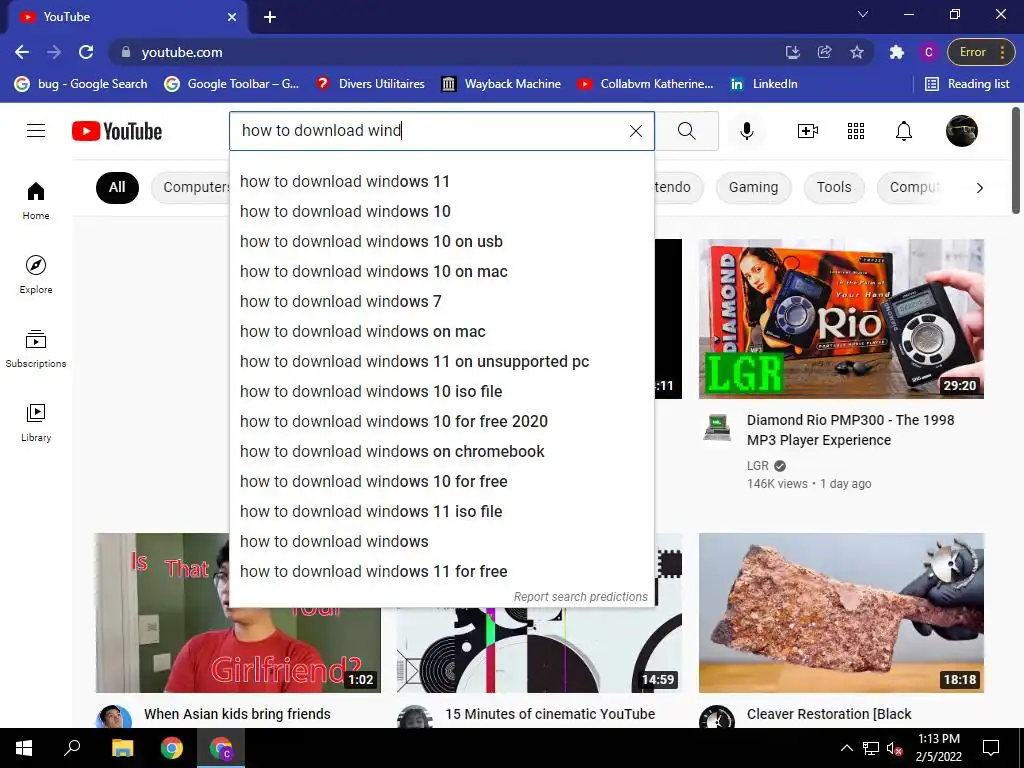Choose suggestion 'how to download windows on mac'
Screen dimensions: 1024x768
pyautogui.click(x=441, y=331)
